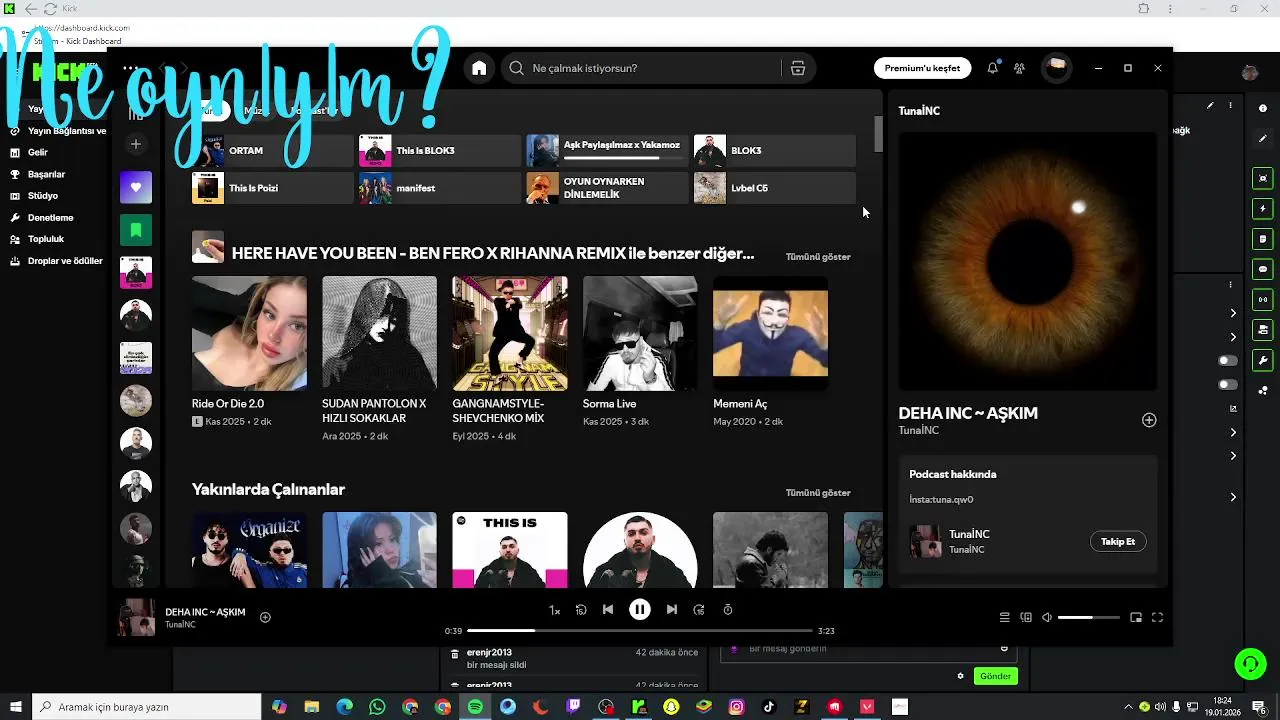This screenshot has width=1280, height=720.
Task: Open green headset support bubble in Kick
Action: click(x=1249, y=663)
